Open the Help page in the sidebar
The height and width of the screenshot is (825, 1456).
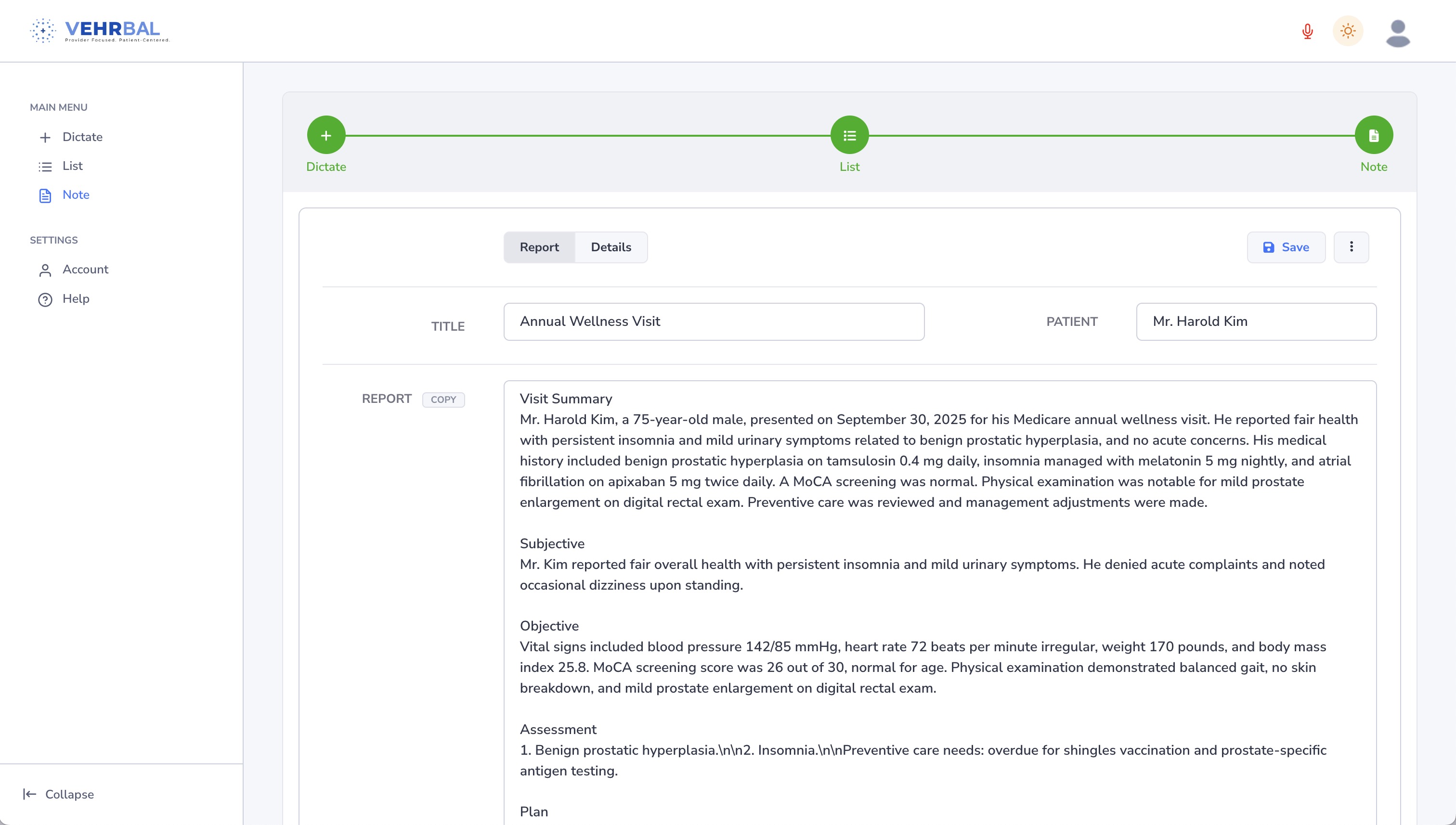[x=76, y=298]
